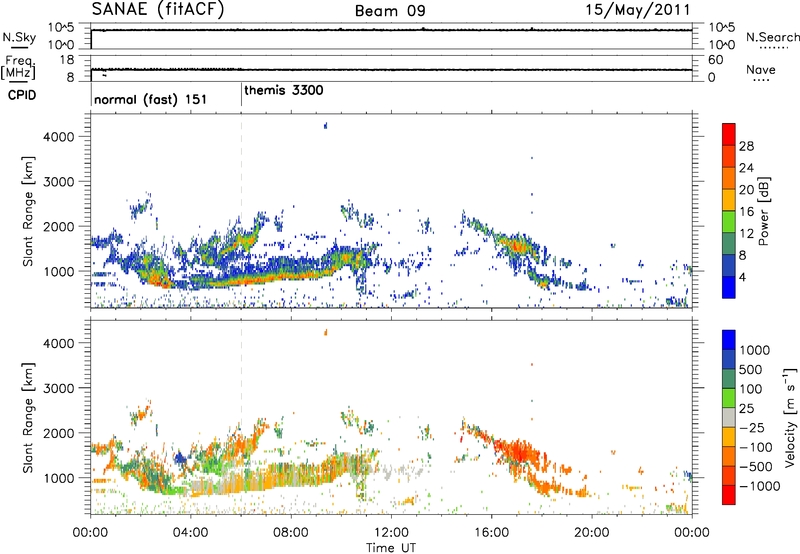Click the dashed CPID-change line in velocity panel
Image resolution: width=800 pixels, height=554 pixels.
[x=241, y=417]
